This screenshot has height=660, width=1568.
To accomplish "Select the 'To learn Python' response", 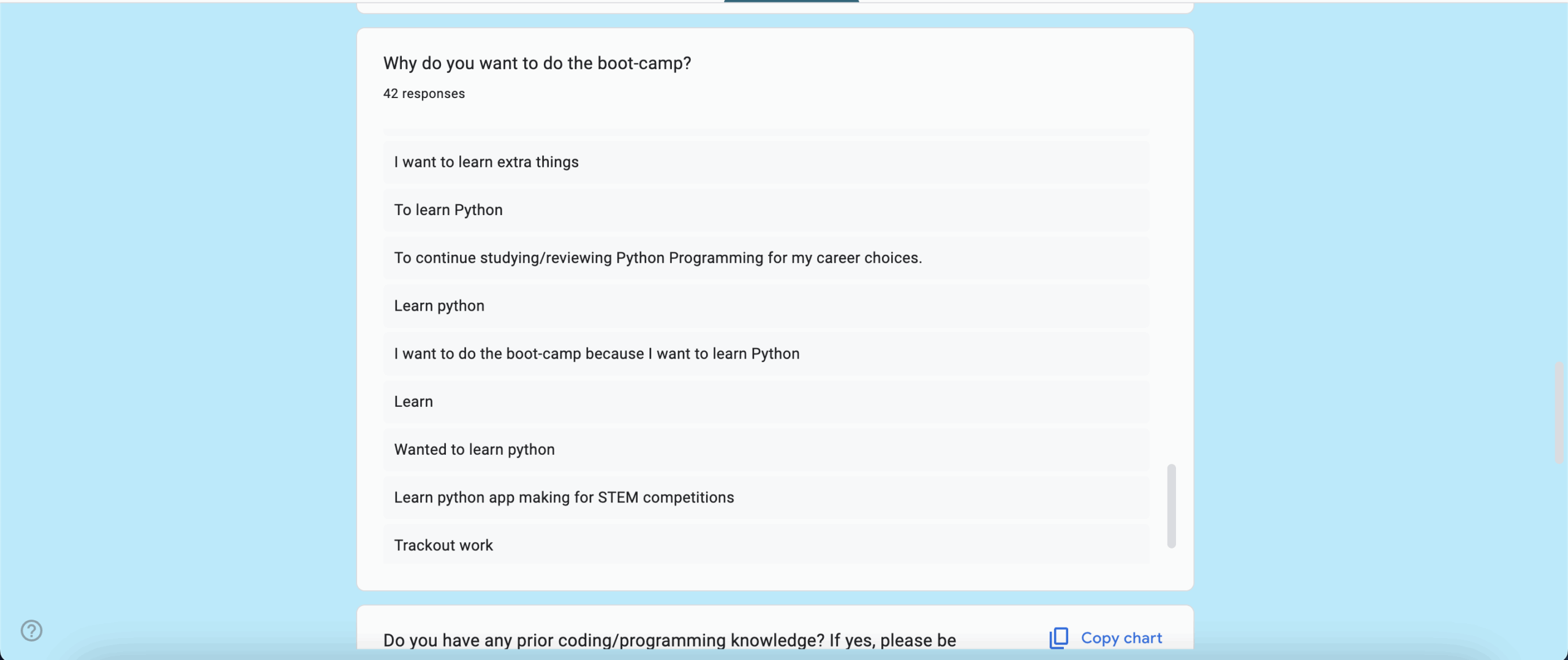I will coord(448,210).
